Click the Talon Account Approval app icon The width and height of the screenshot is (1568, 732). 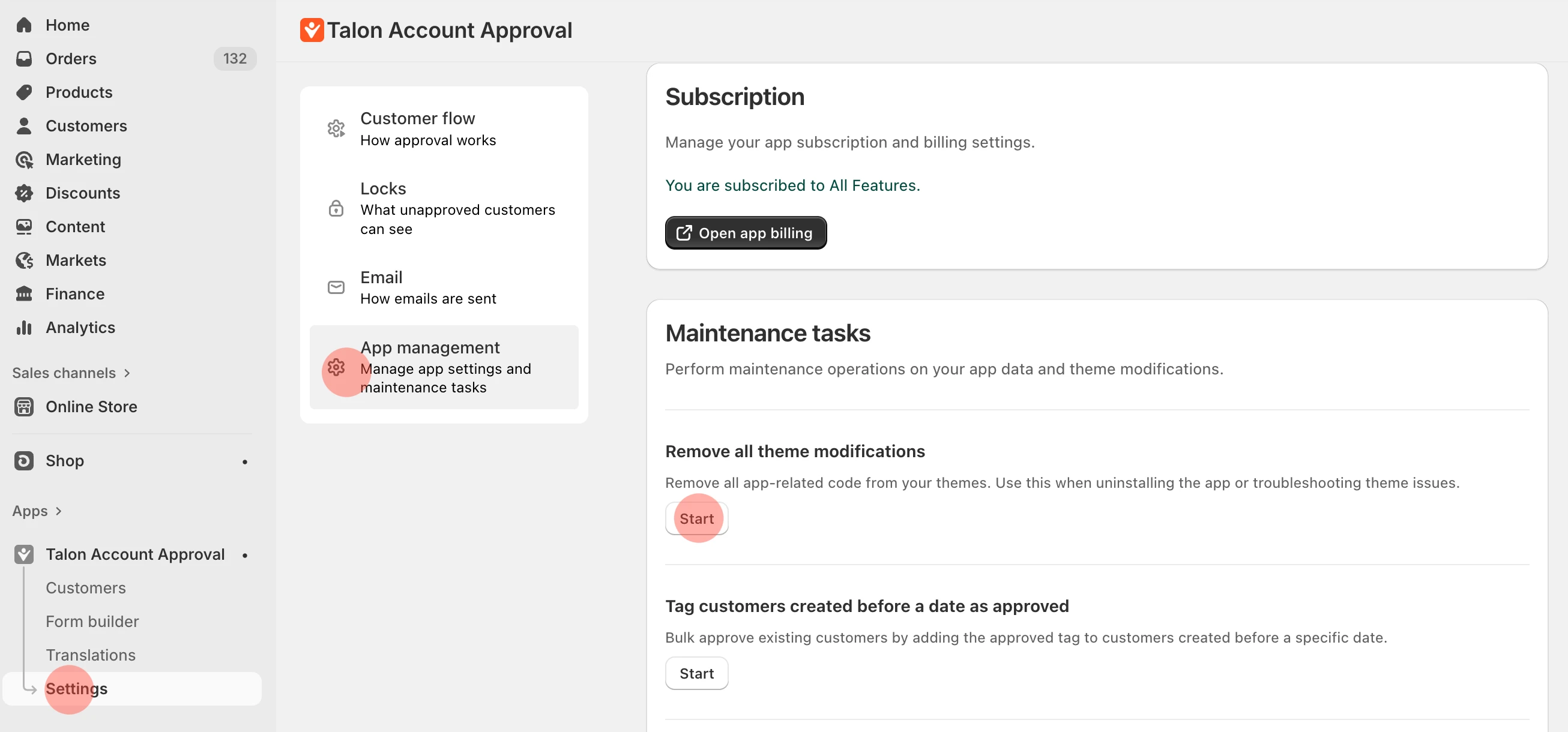tap(25, 554)
